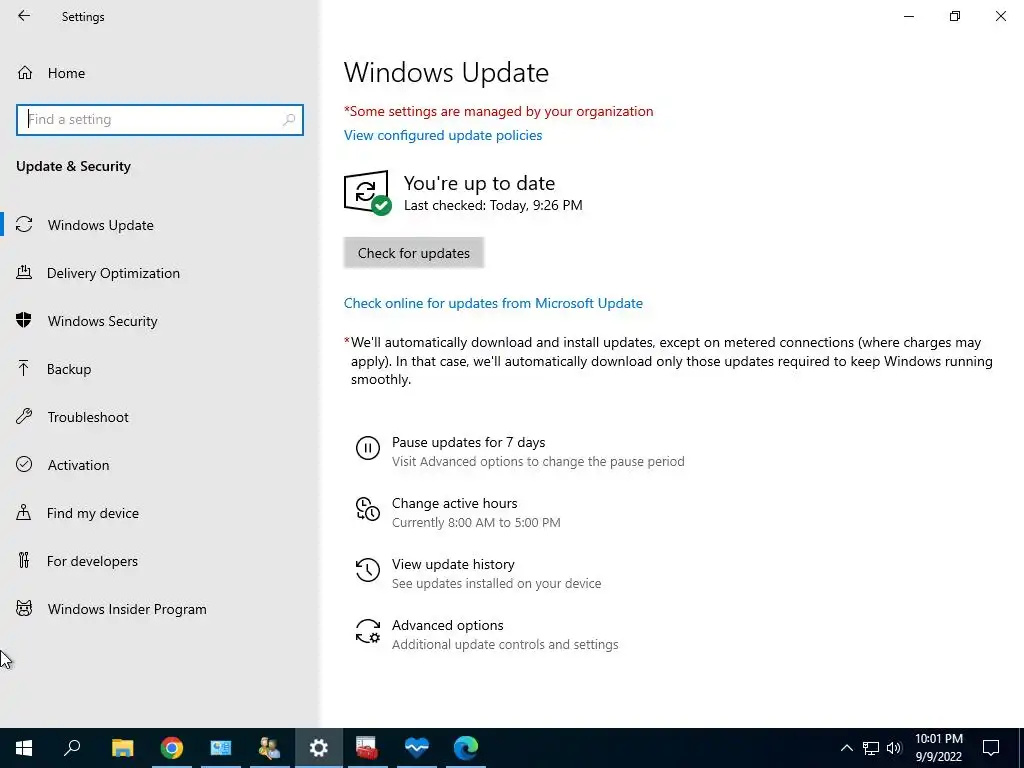Focus the Find a setting search box
The height and width of the screenshot is (768, 1024).
159,120
